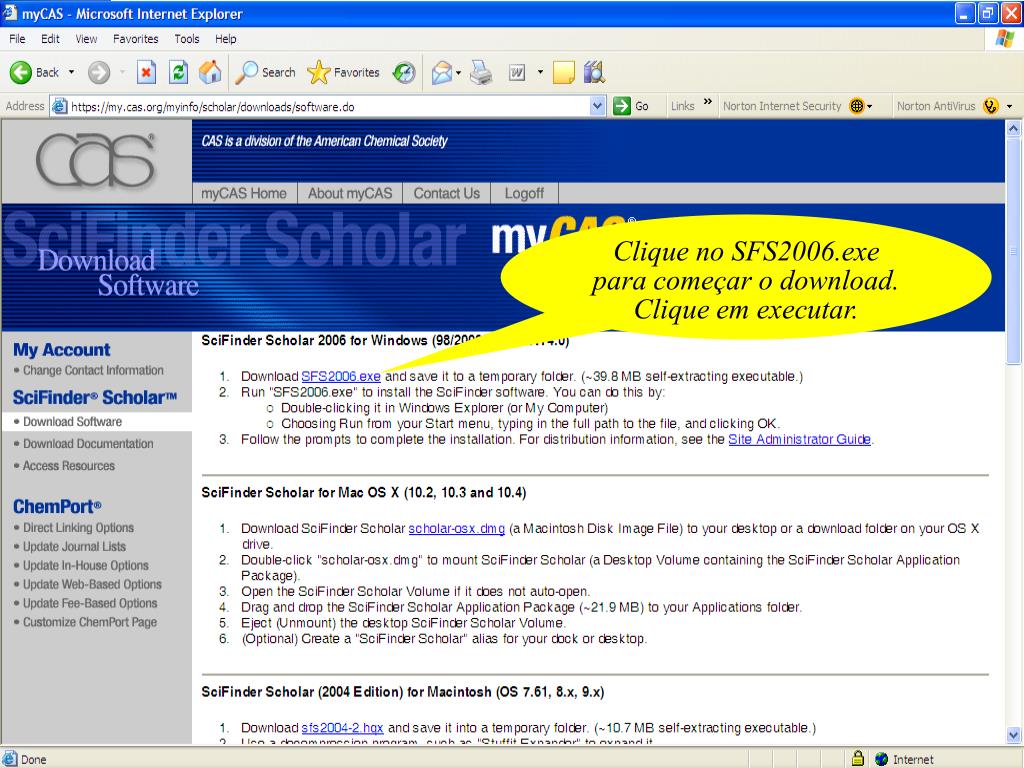Click the Edit with Word icon
The image size is (1024, 768).
pyautogui.click(x=517, y=72)
